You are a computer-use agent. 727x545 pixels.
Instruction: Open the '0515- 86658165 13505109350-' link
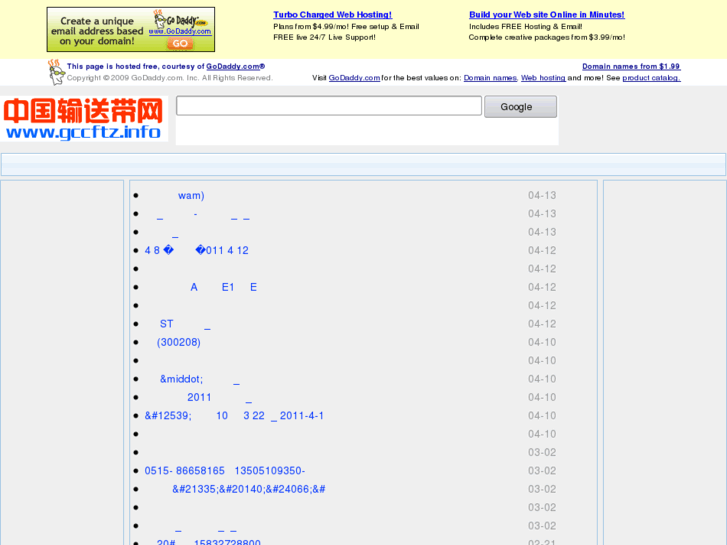[x=225, y=471]
